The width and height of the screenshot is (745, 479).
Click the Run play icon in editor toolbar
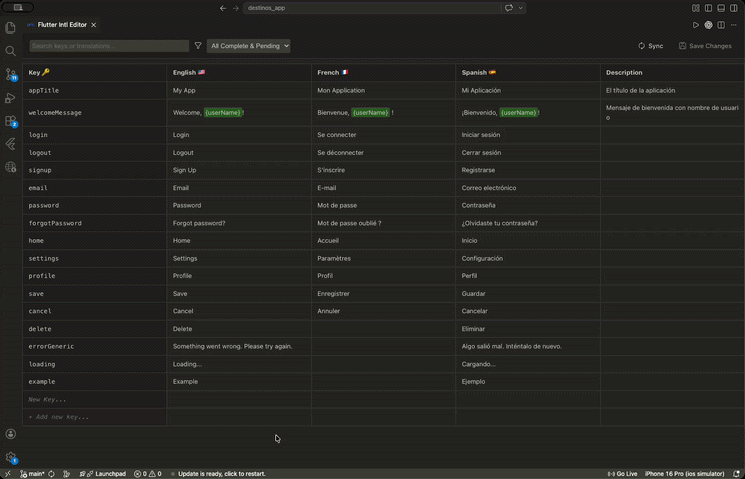(x=696, y=25)
